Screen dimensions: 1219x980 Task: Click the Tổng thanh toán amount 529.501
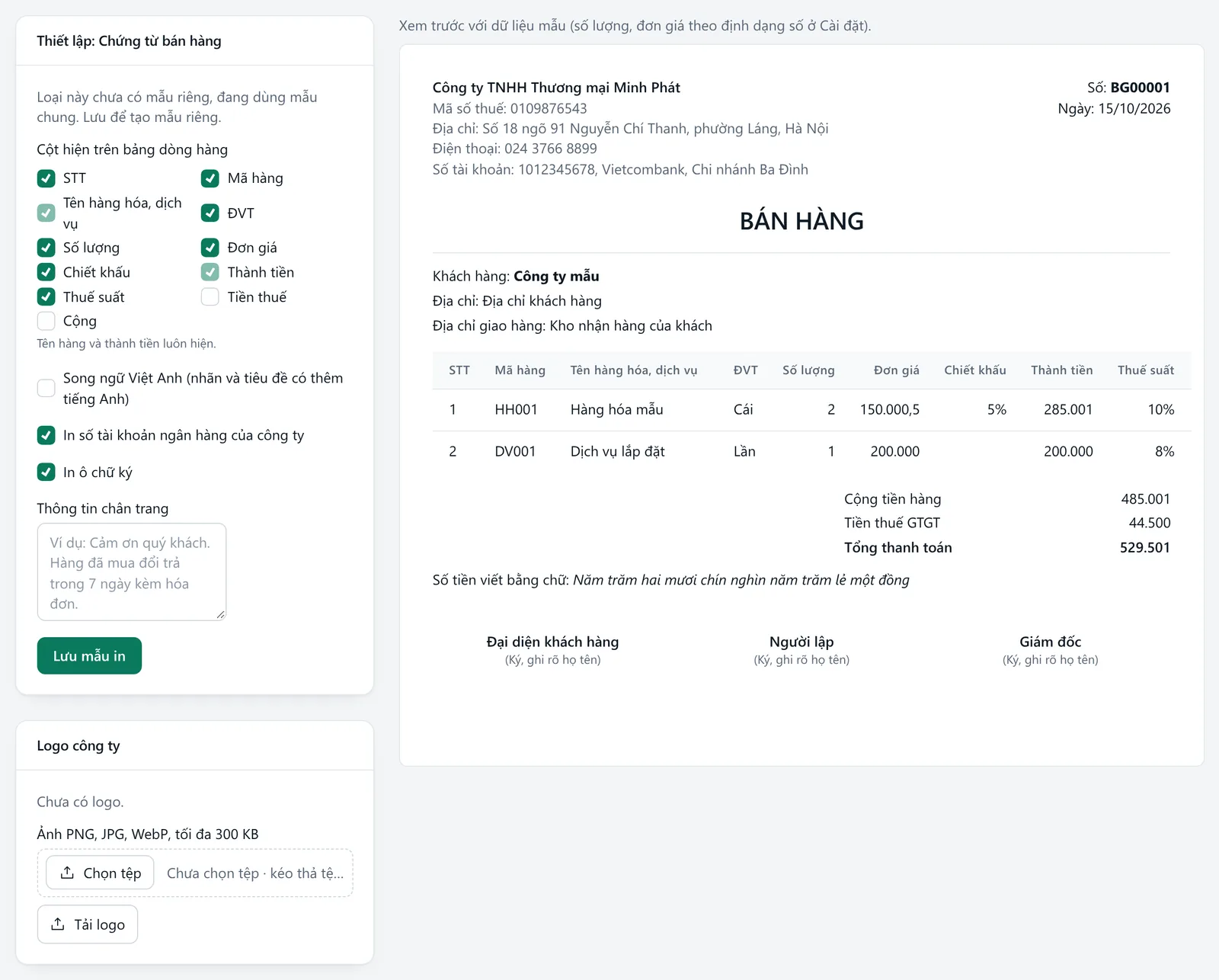tap(1144, 548)
